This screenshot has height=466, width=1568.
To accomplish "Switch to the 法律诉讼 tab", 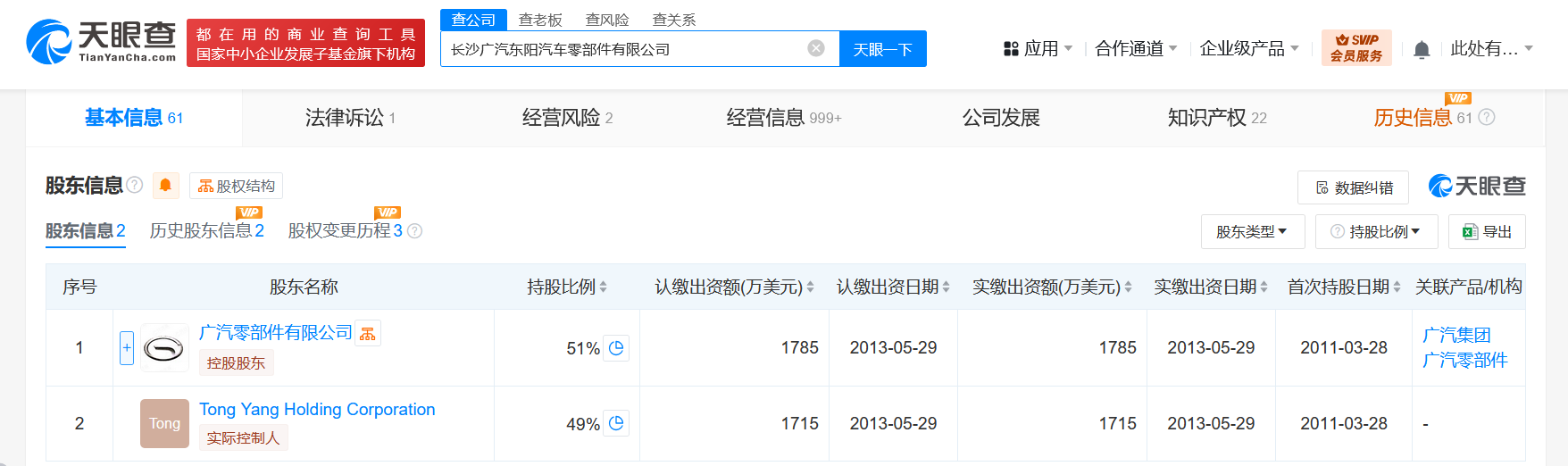I will click(350, 118).
